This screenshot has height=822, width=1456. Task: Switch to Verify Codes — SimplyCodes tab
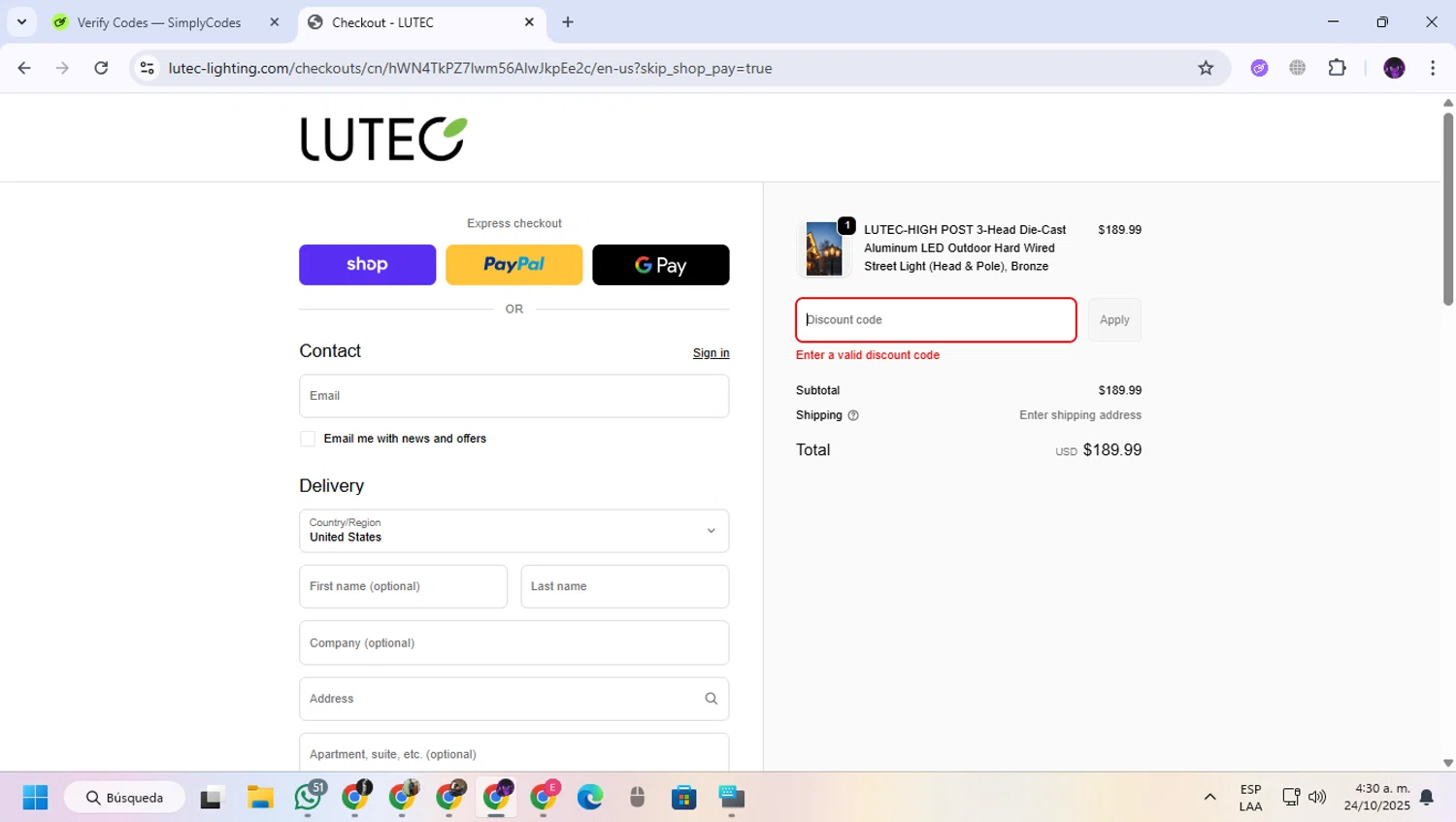[x=159, y=22]
